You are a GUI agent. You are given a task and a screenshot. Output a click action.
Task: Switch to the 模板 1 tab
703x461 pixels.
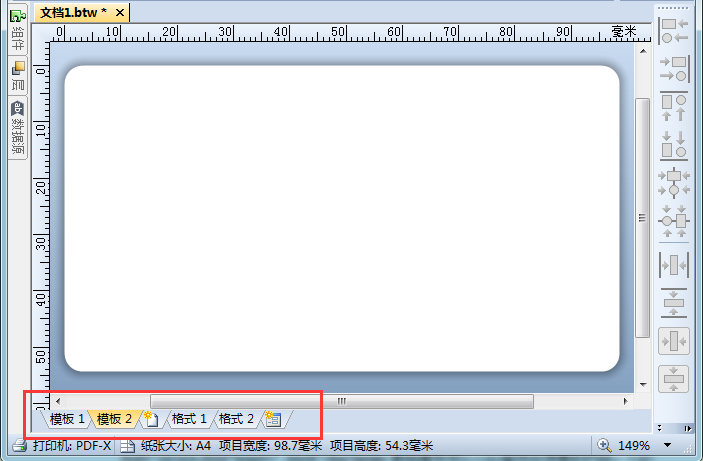[x=67, y=419]
